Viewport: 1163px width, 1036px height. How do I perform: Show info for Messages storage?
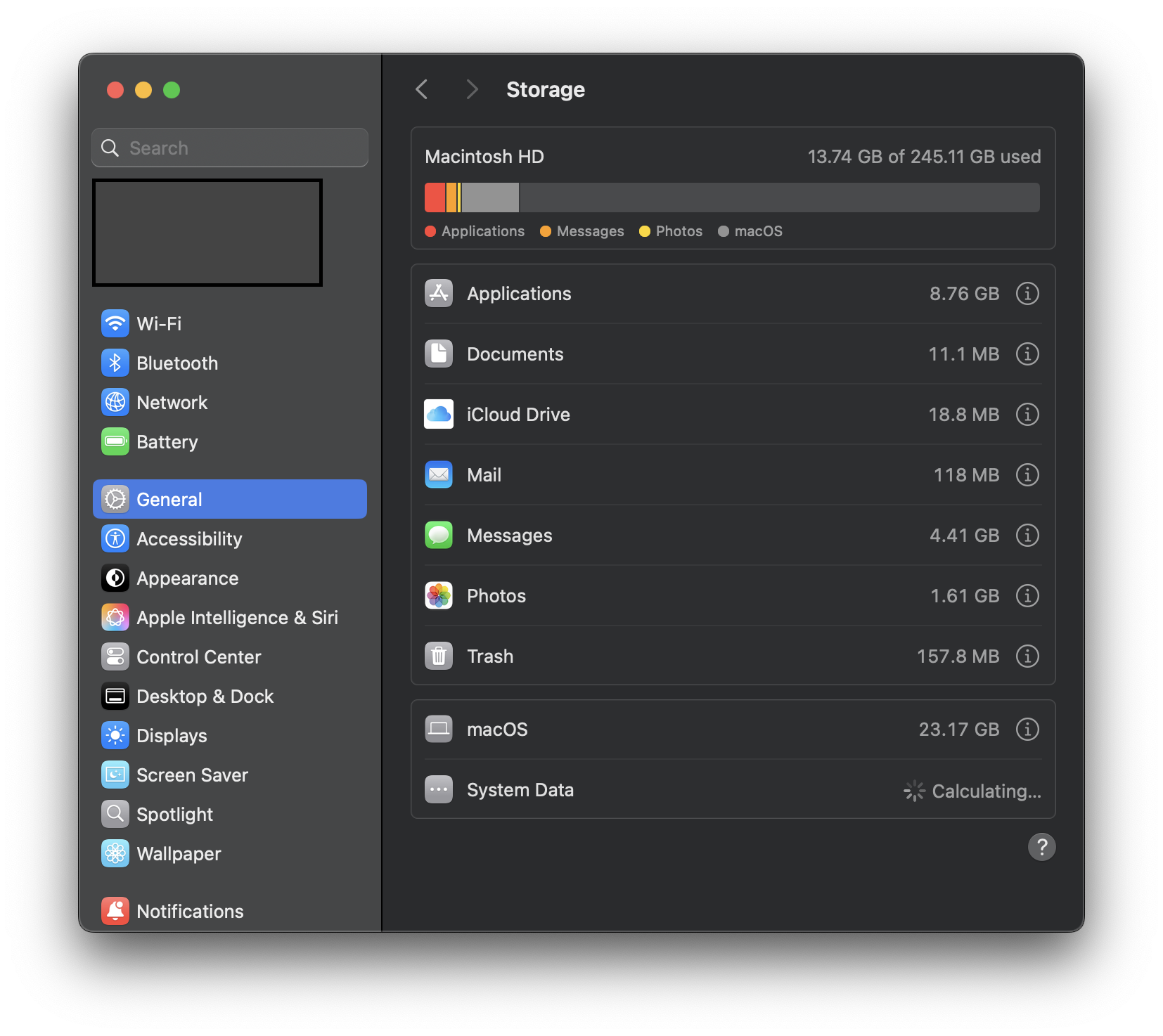pos(1027,535)
